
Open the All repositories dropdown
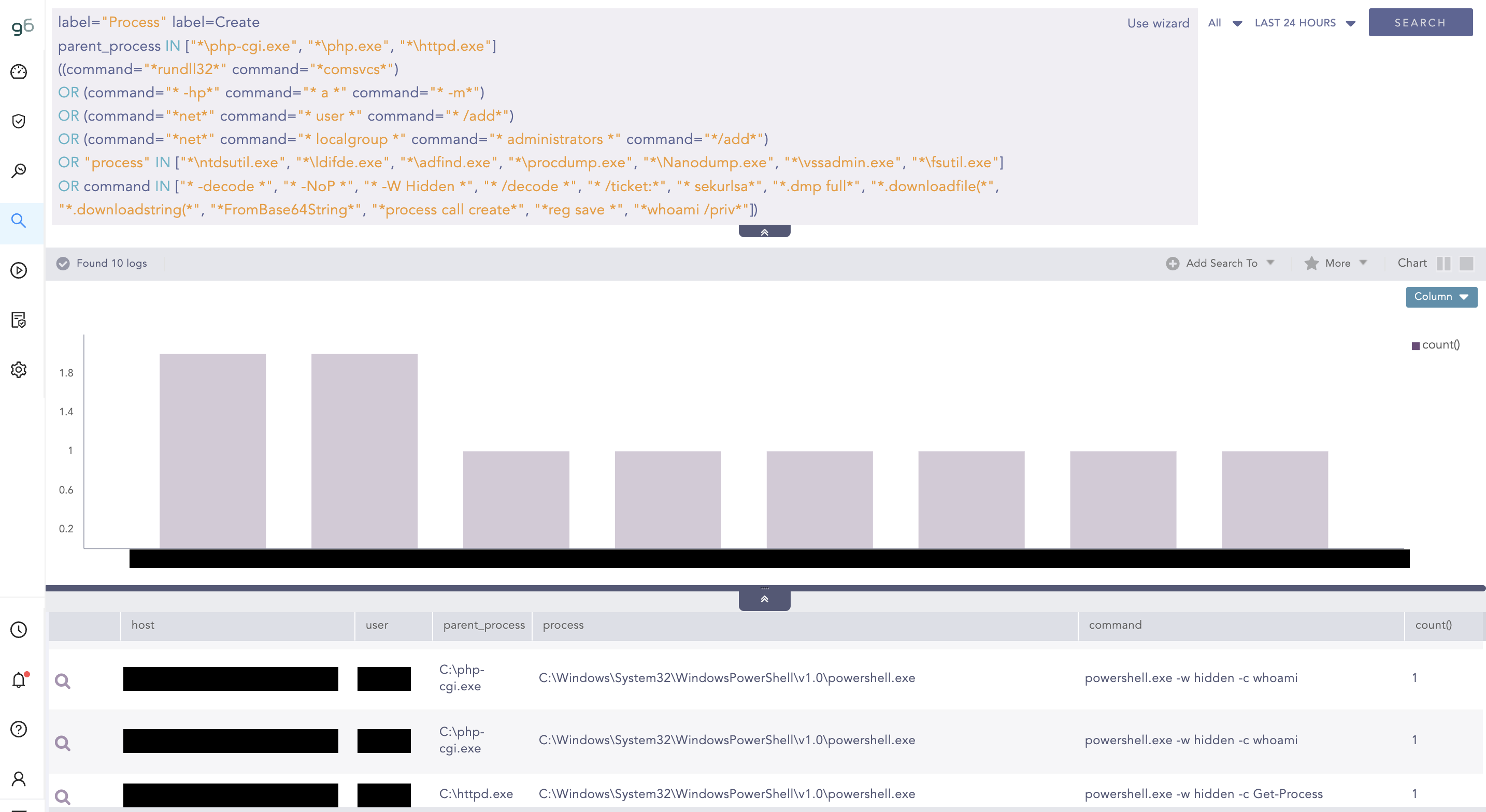pos(1225,23)
